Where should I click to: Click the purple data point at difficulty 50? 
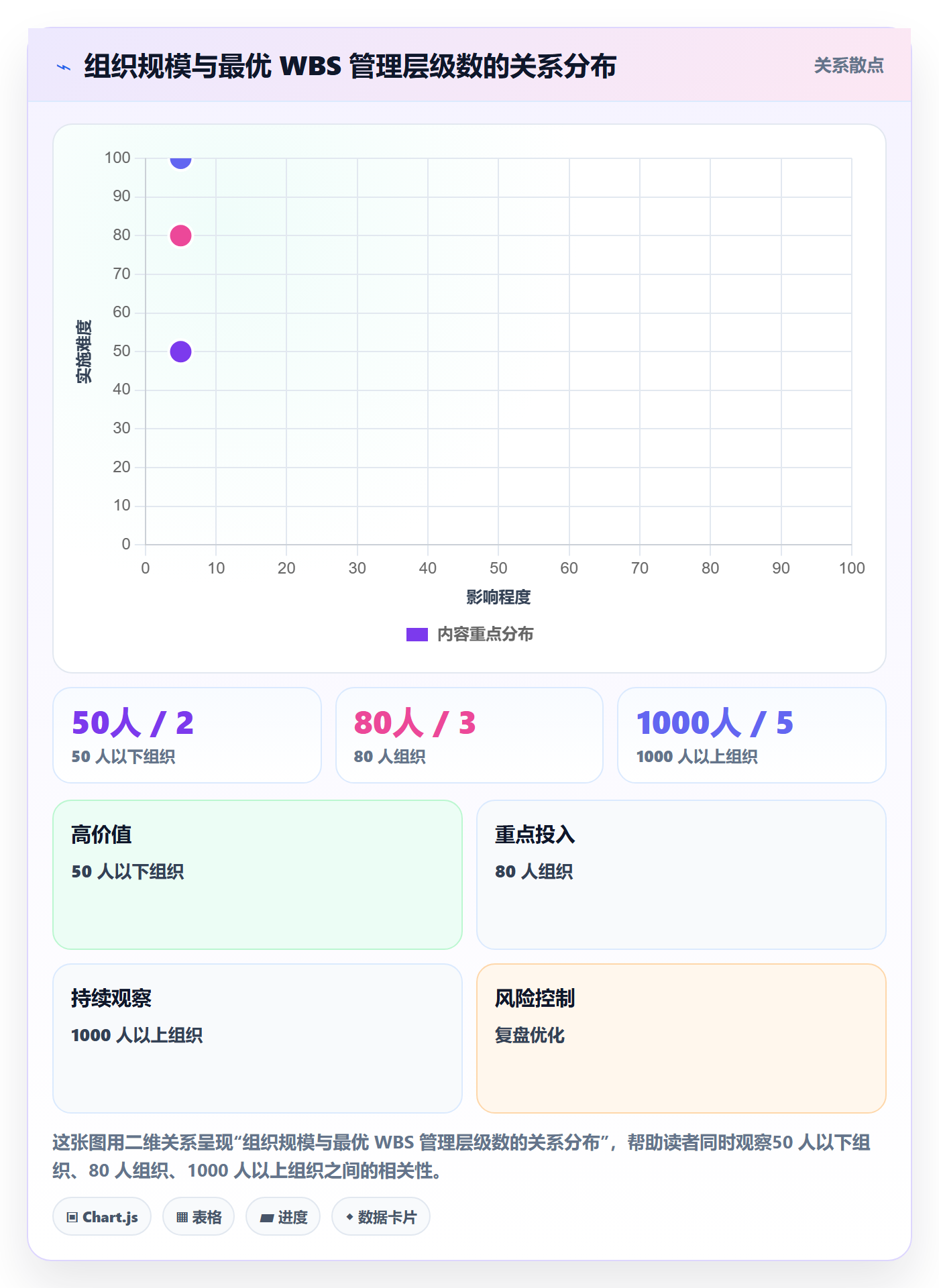point(180,352)
